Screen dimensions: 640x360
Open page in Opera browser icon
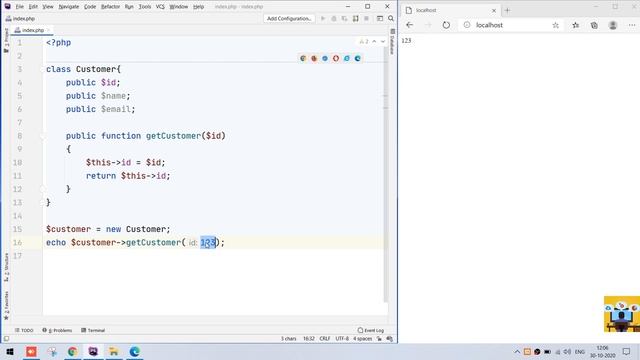point(336,58)
